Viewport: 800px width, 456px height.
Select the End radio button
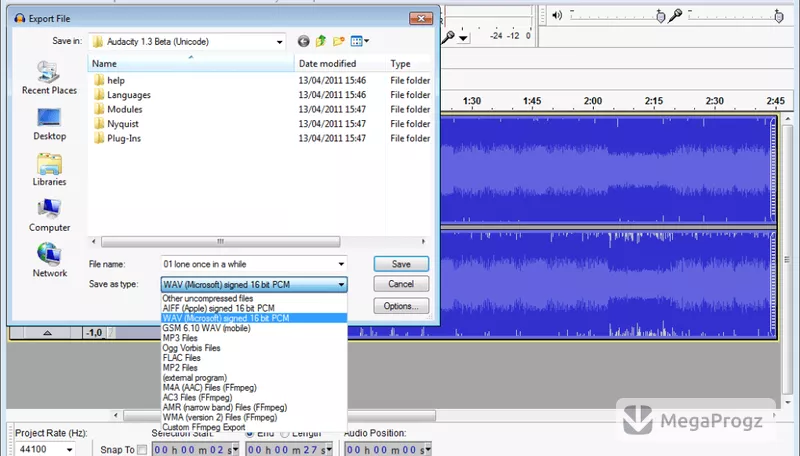[x=249, y=434]
